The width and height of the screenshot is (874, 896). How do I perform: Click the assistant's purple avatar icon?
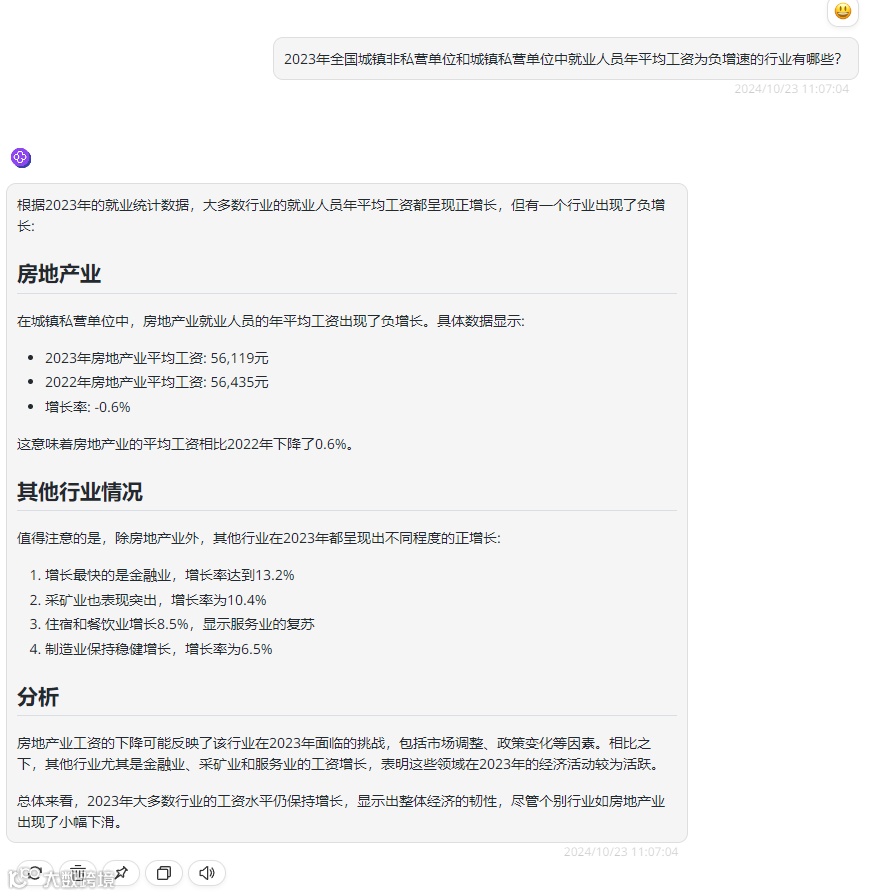point(20,157)
